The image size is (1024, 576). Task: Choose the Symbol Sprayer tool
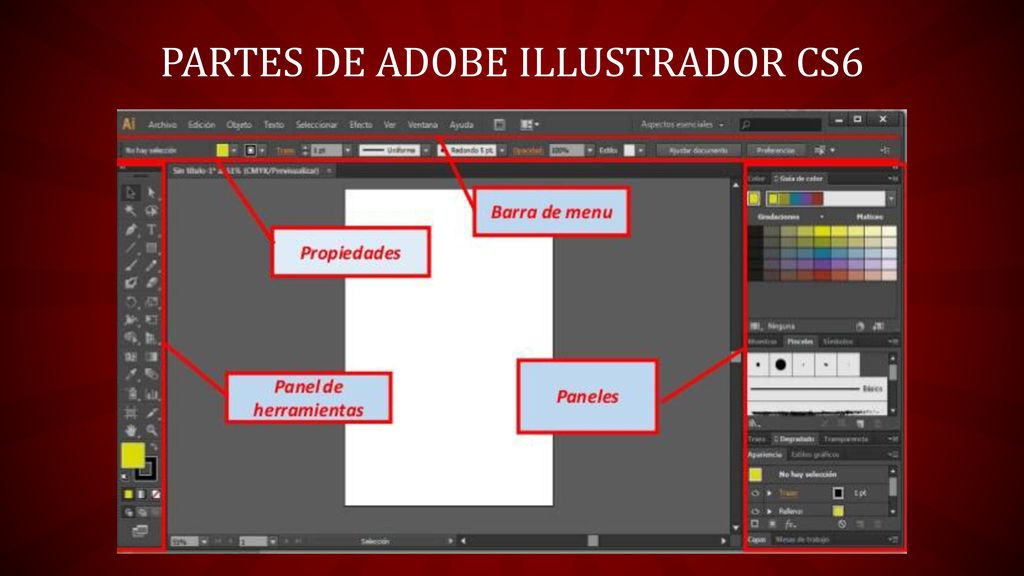[131, 394]
